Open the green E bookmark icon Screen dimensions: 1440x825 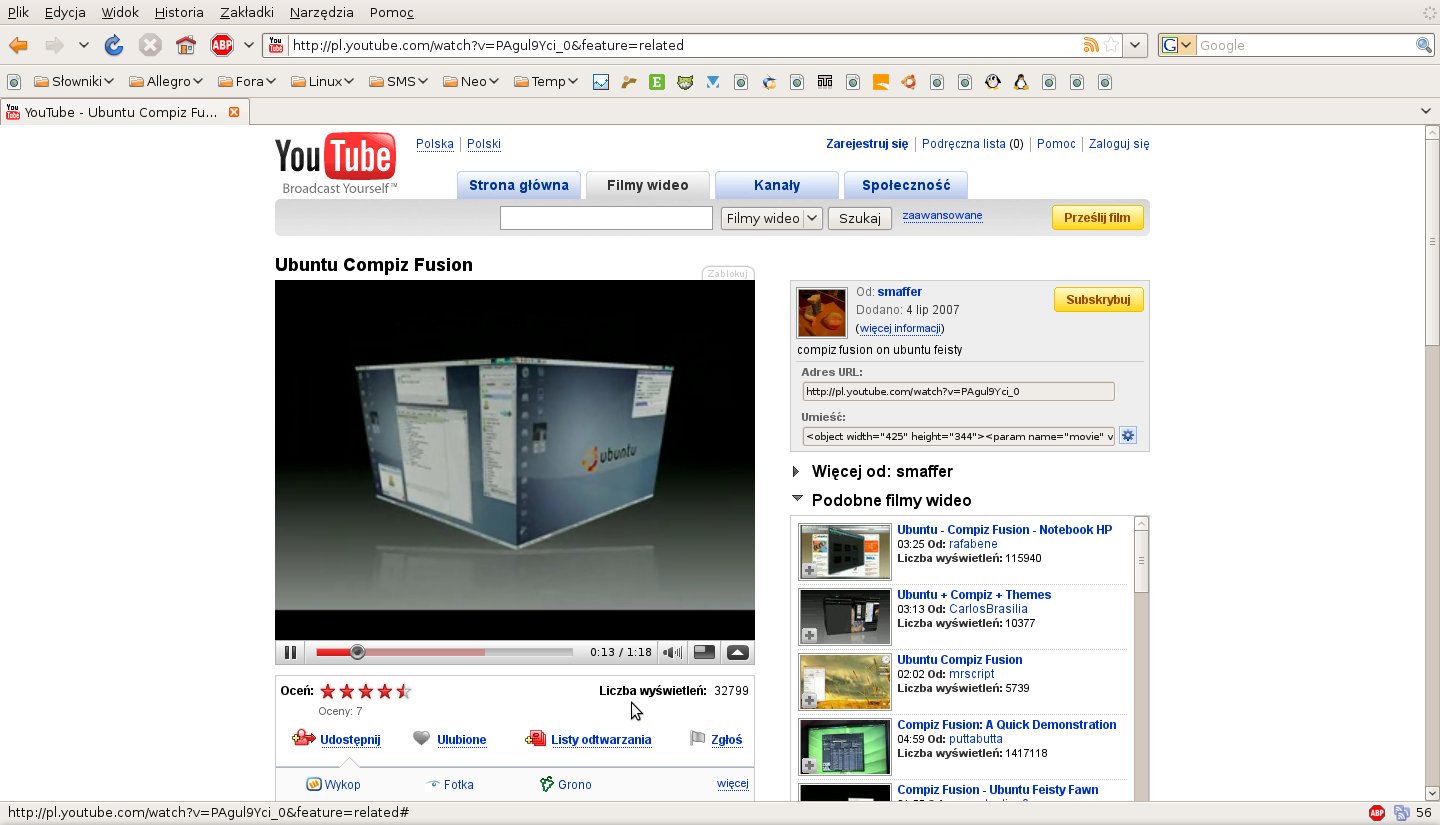pyautogui.click(x=657, y=82)
